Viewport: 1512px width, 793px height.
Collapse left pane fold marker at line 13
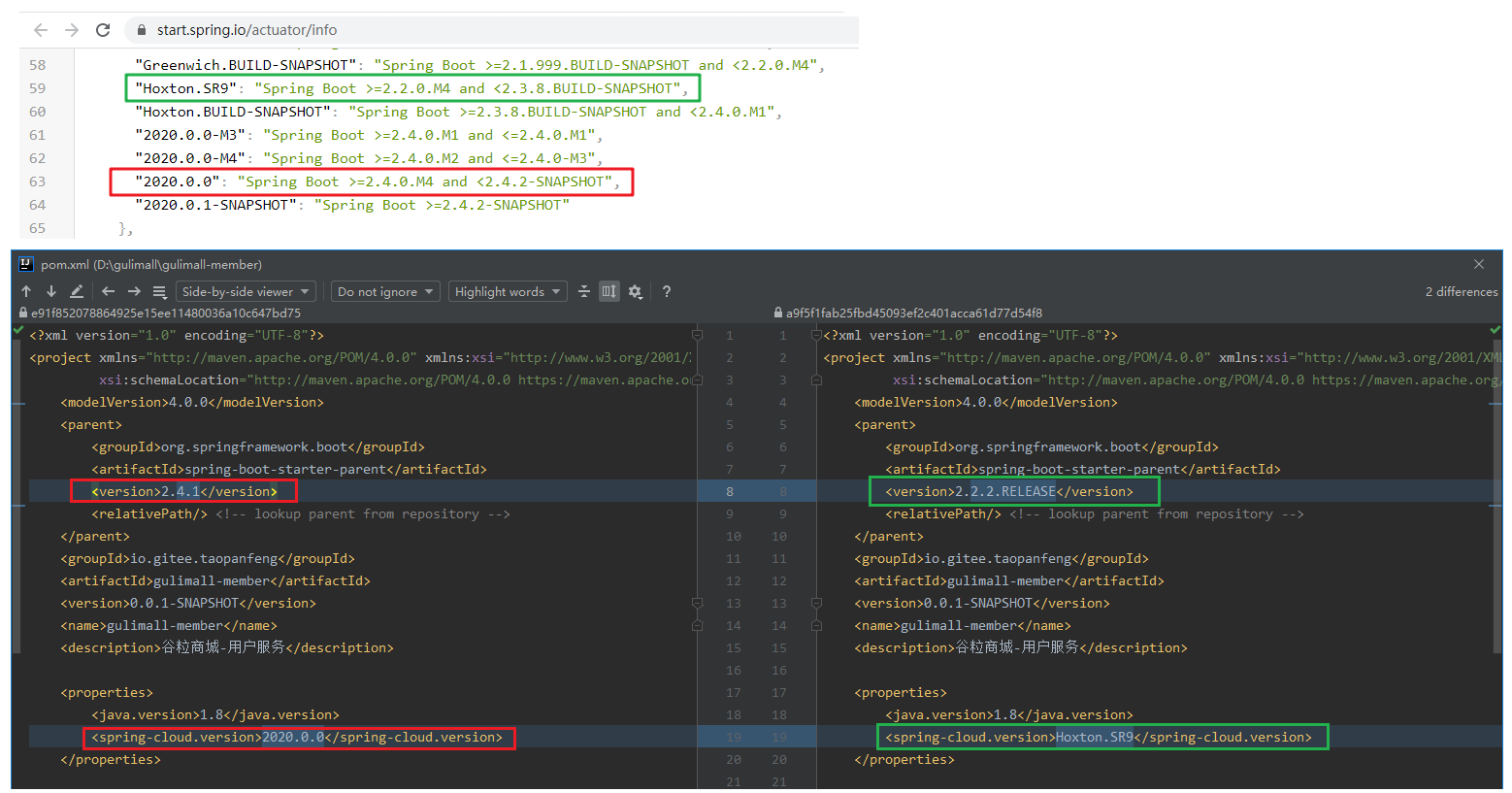(x=697, y=603)
